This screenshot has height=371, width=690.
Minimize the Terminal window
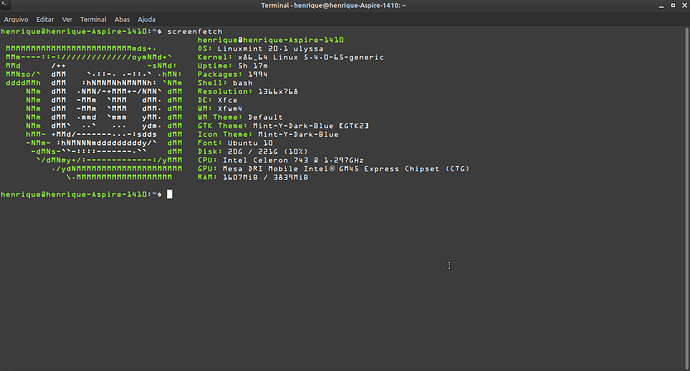click(661, 6)
